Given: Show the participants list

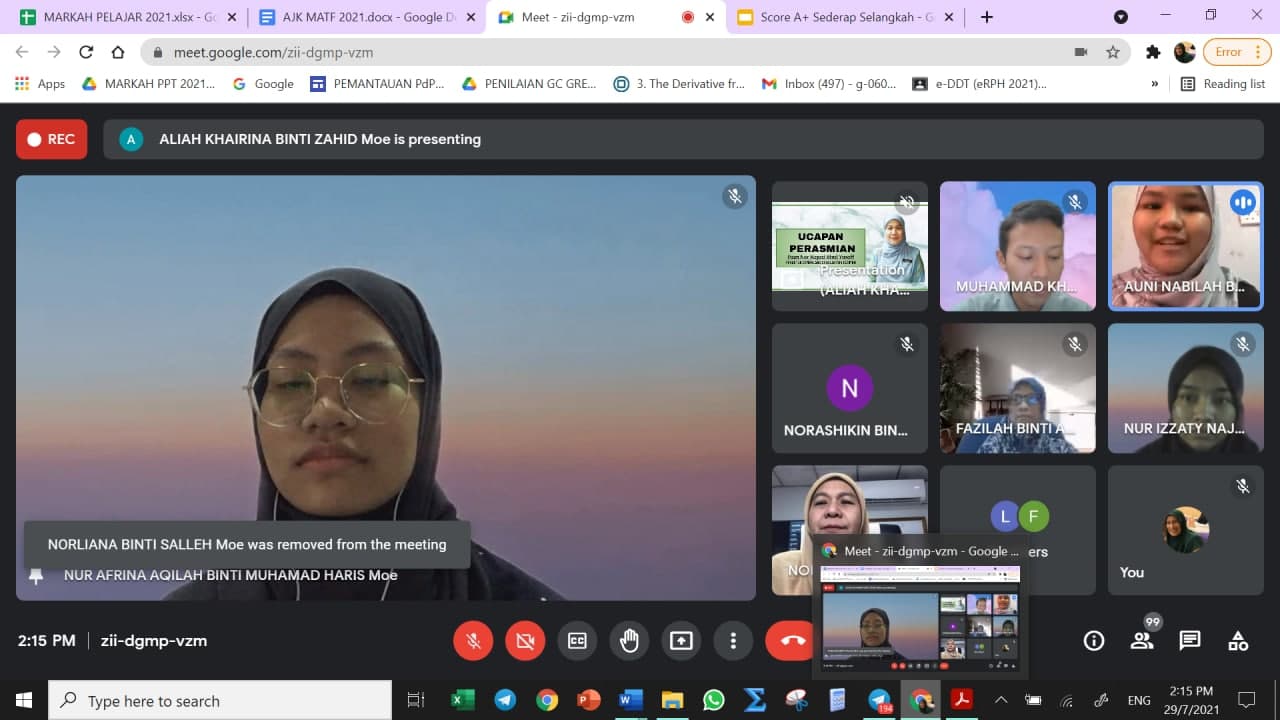Looking at the screenshot, I should (1142, 641).
